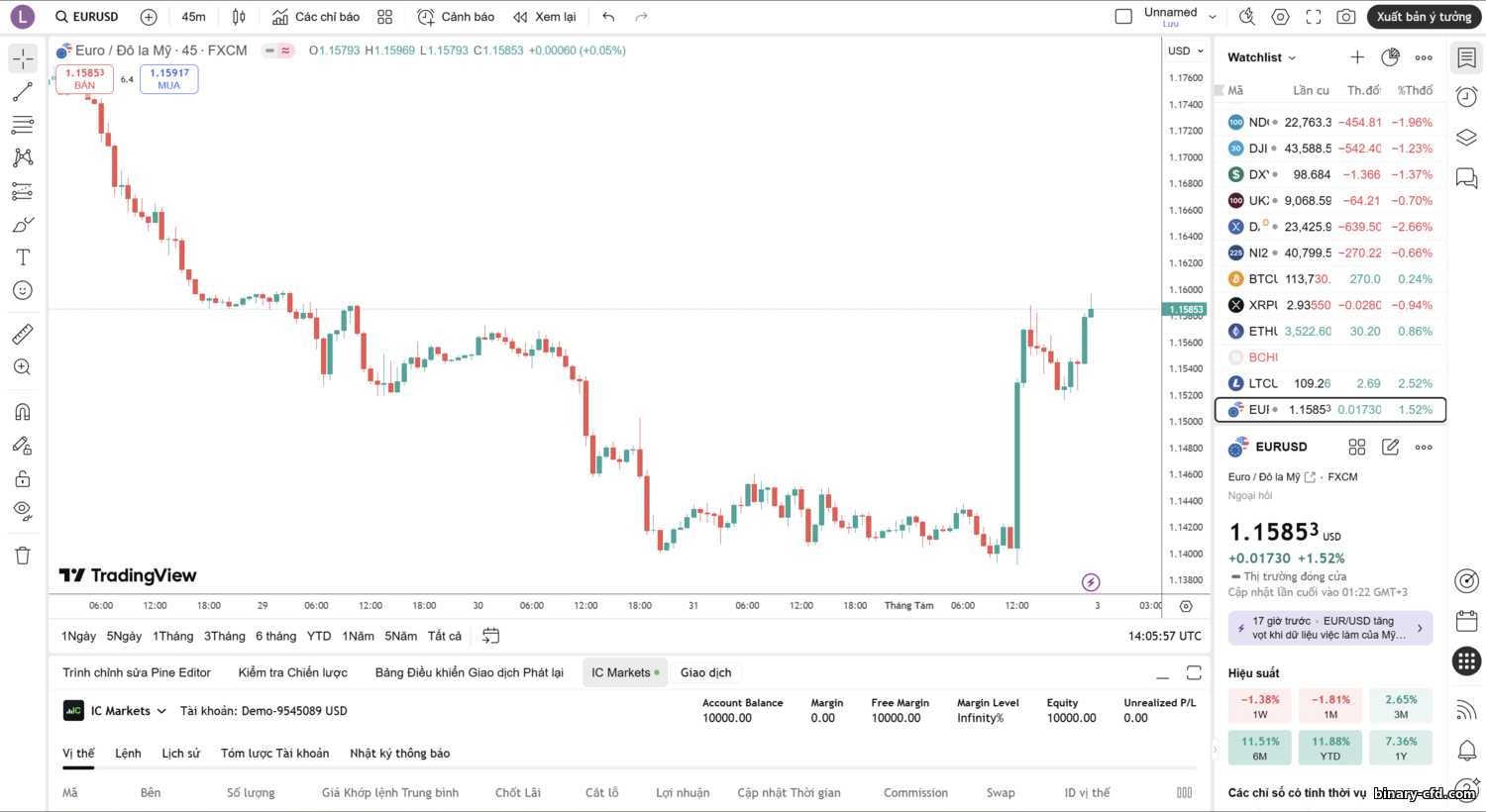Click the Xuất bản ý tưởng button

(x=1424, y=17)
